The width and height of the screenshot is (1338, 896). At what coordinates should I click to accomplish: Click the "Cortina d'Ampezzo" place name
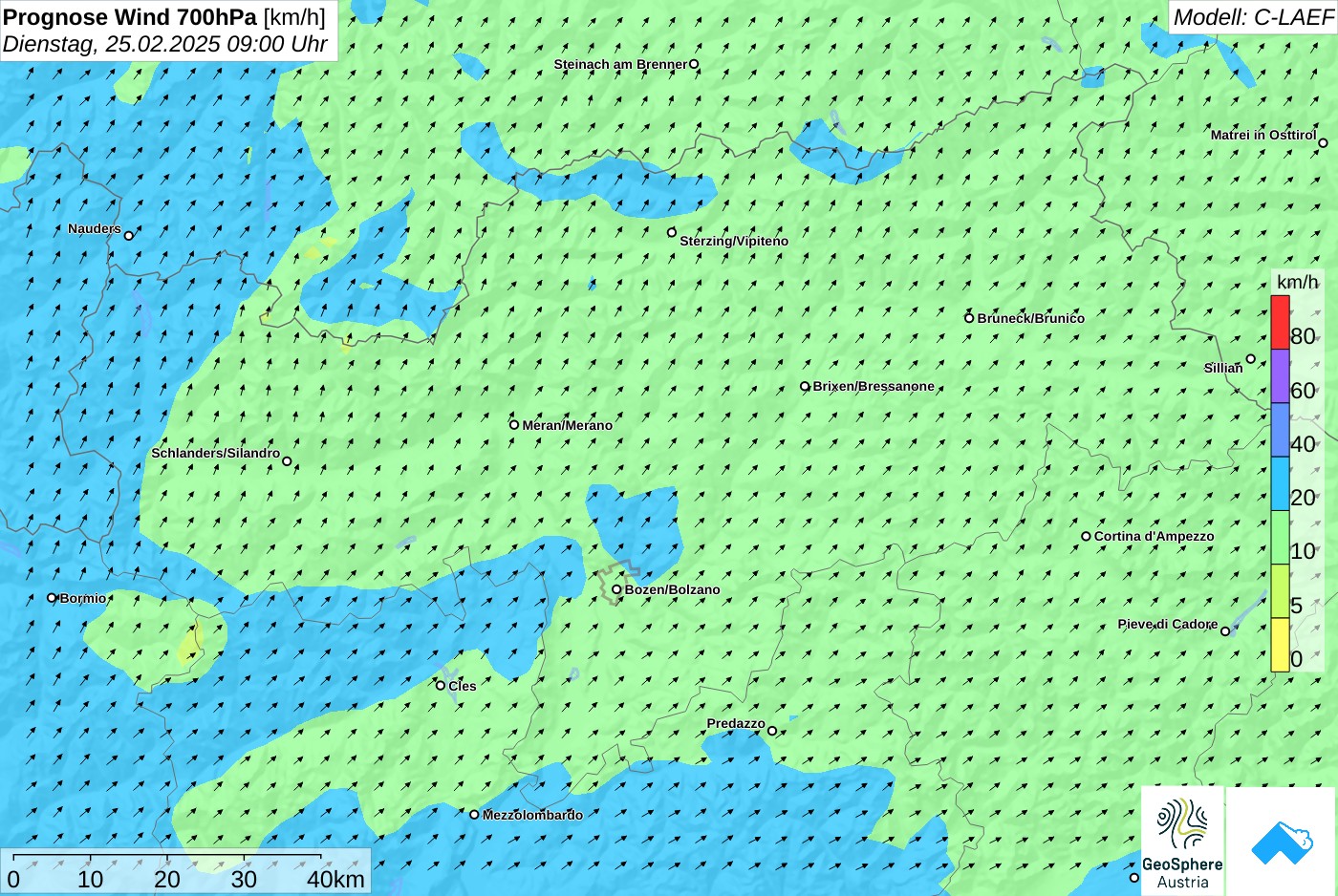[x=1155, y=537]
